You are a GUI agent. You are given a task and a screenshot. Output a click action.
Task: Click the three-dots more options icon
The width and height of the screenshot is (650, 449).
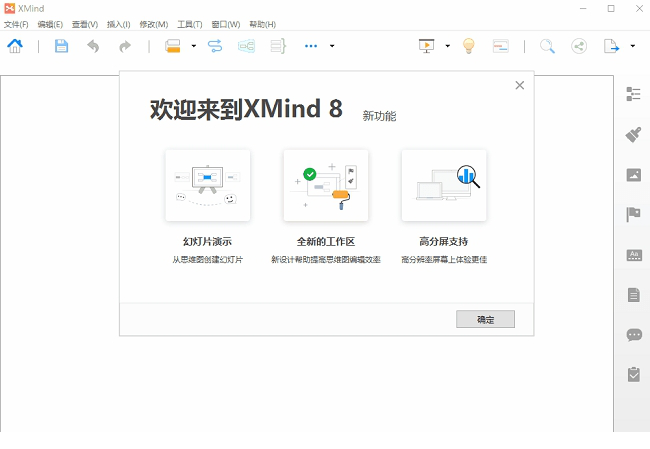[x=311, y=46]
